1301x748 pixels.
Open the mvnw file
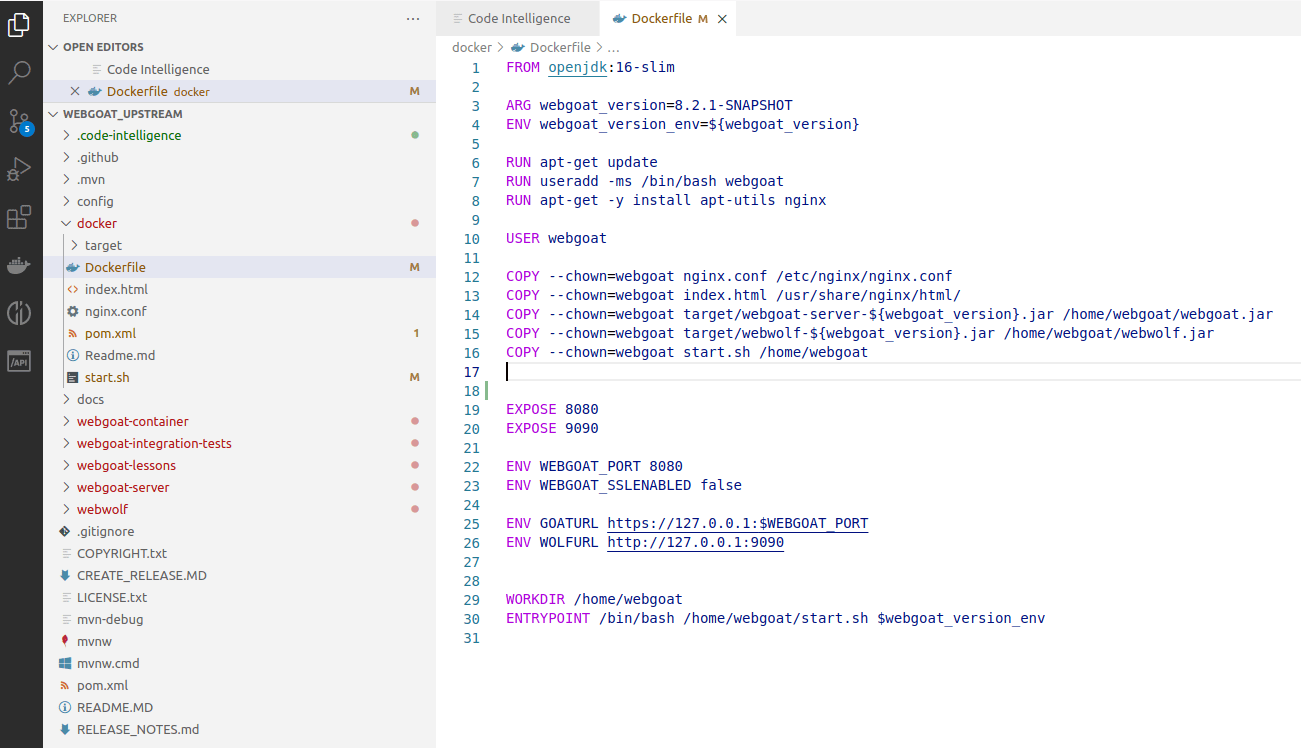click(x=239, y=641)
